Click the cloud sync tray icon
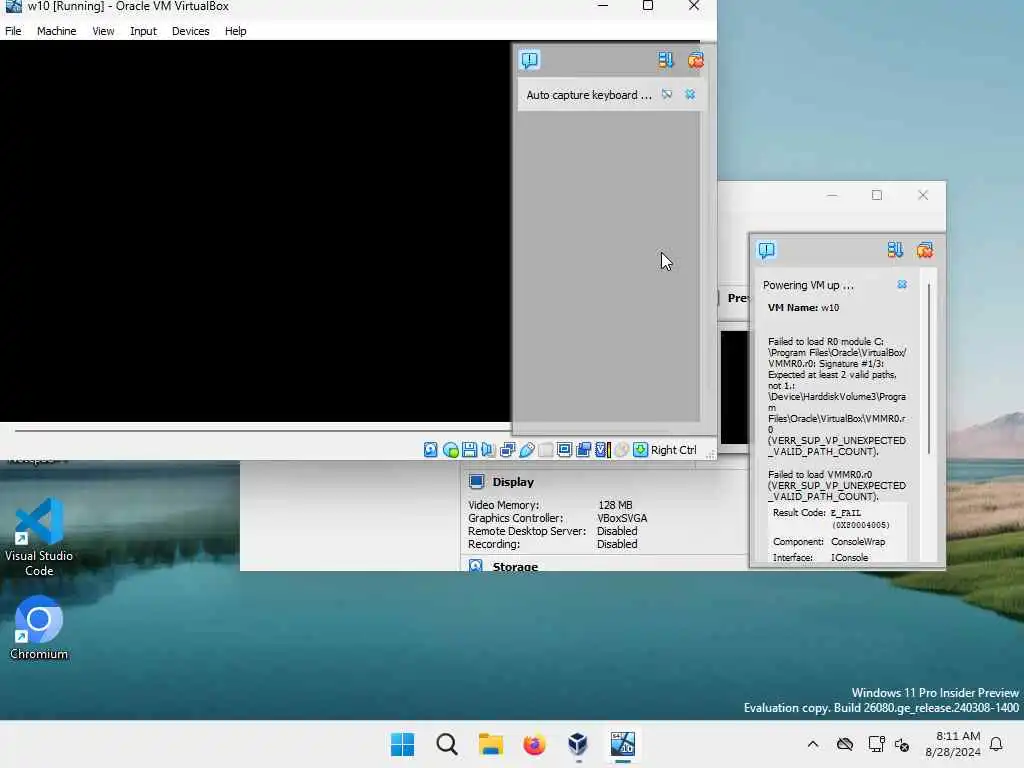 (x=845, y=744)
